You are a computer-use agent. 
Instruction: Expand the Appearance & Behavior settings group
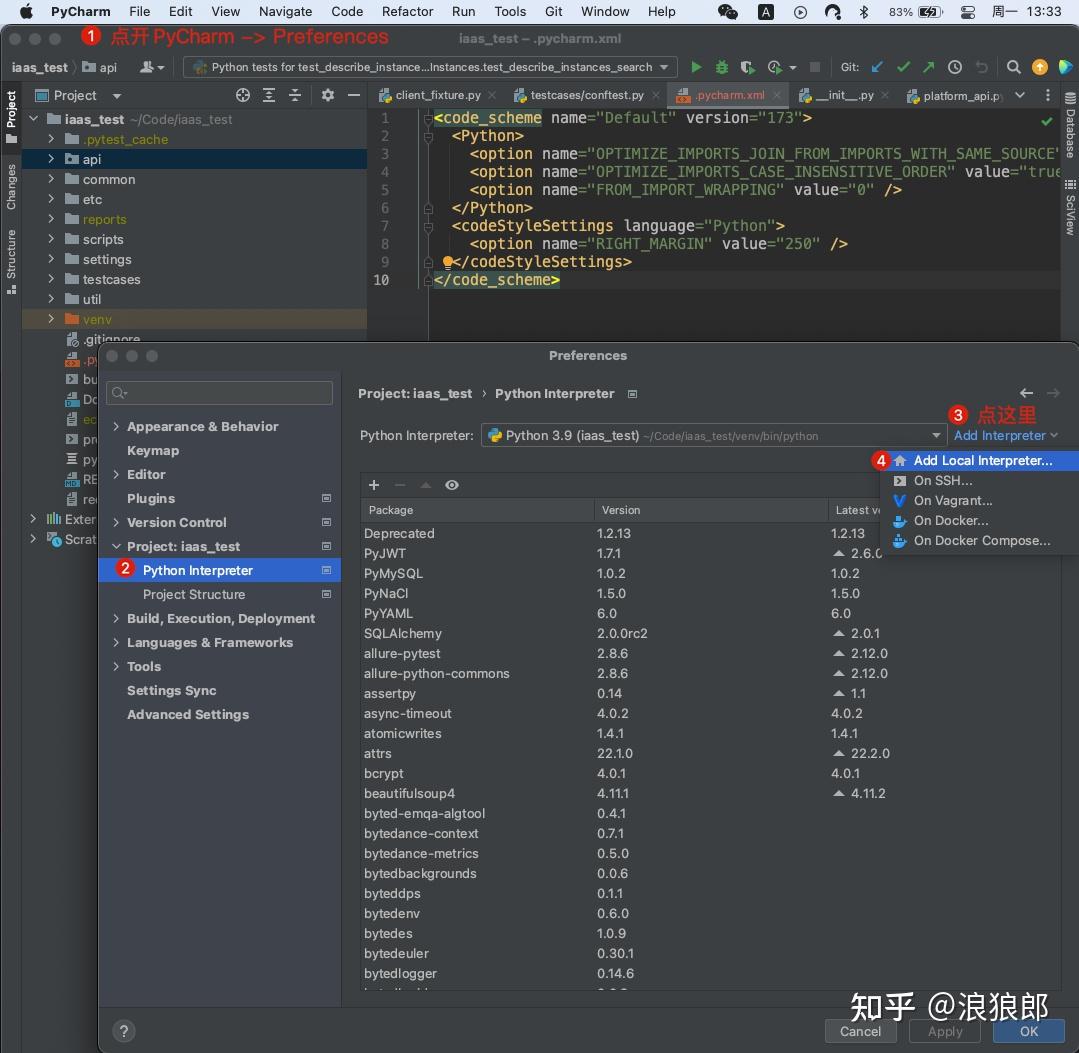coord(116,427)
